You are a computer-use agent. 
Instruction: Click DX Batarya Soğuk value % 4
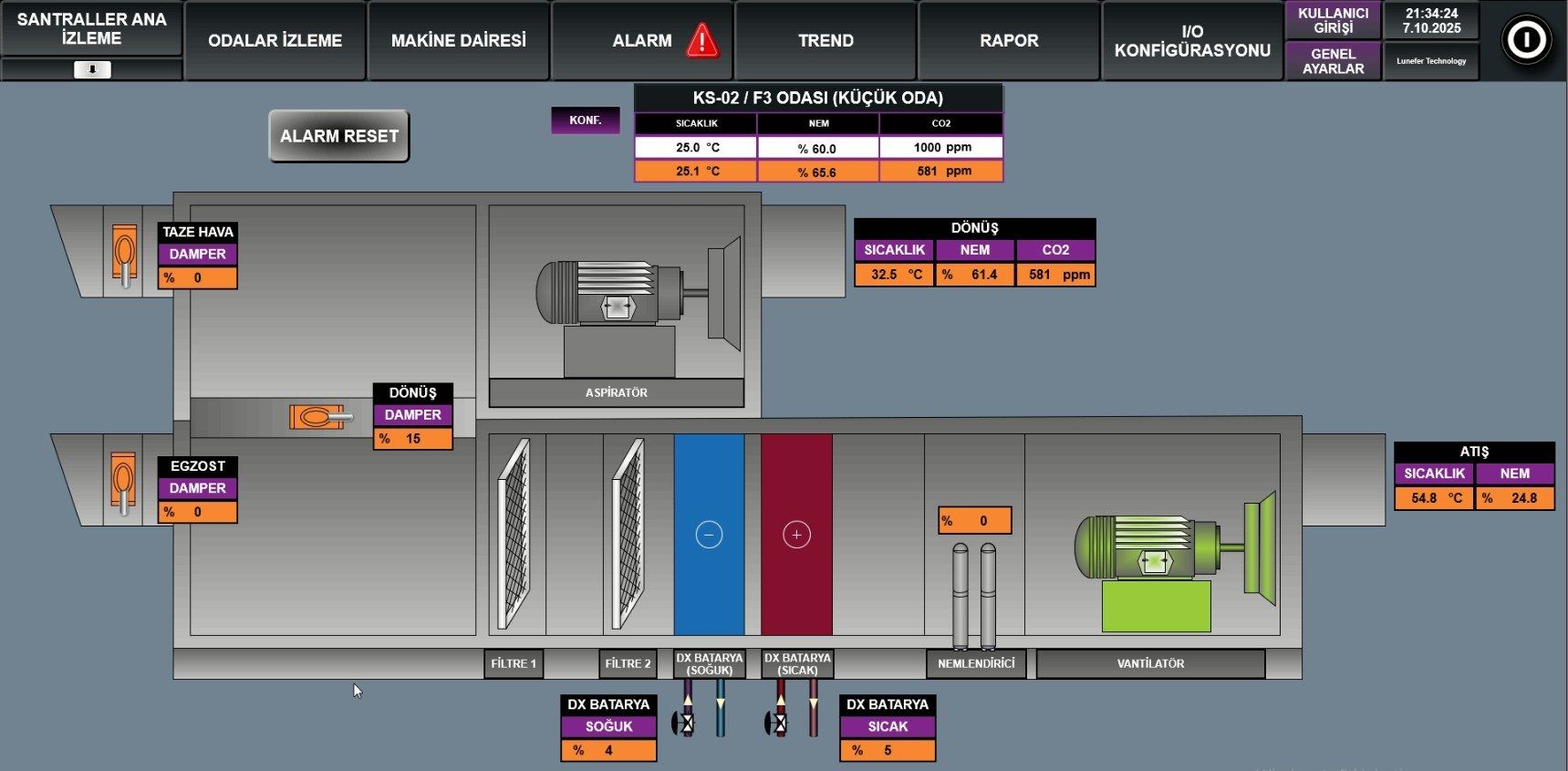pos(608,750)
